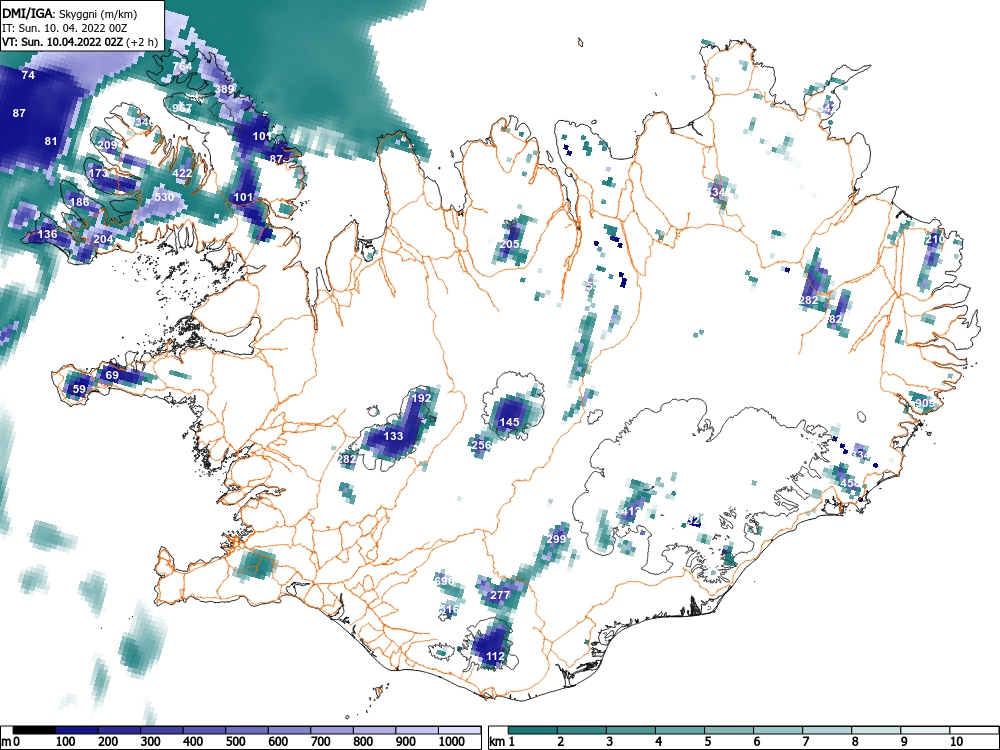Select the navy swatch between 100 and 200
The image size is (1000, 750).
(x=77, y=730)
